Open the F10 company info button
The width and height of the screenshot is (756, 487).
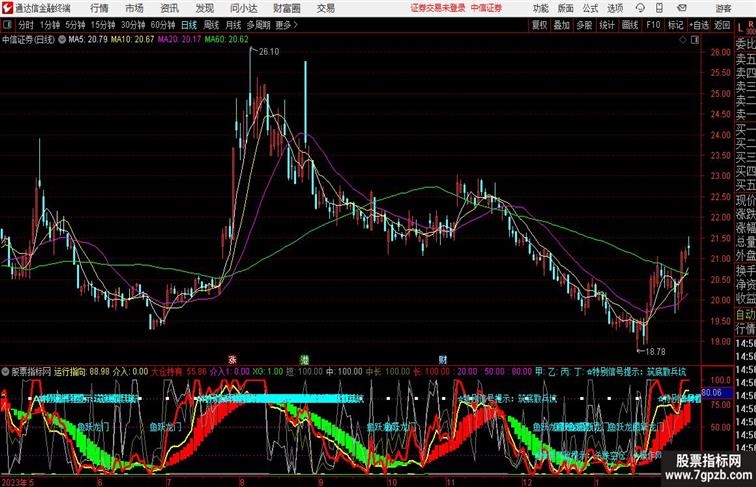pyautogui.click(x=653, y=25)
